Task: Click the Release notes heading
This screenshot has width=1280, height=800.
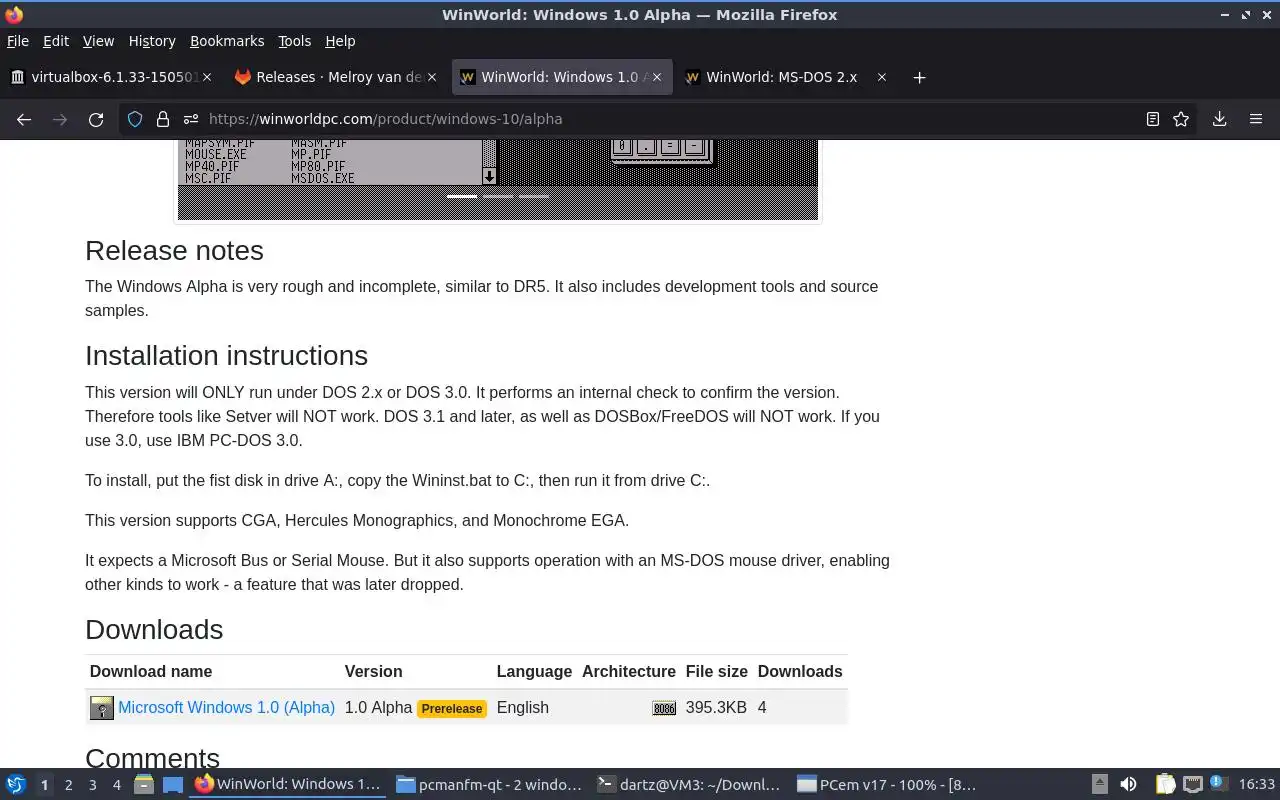Action: (x=174, y=250)
